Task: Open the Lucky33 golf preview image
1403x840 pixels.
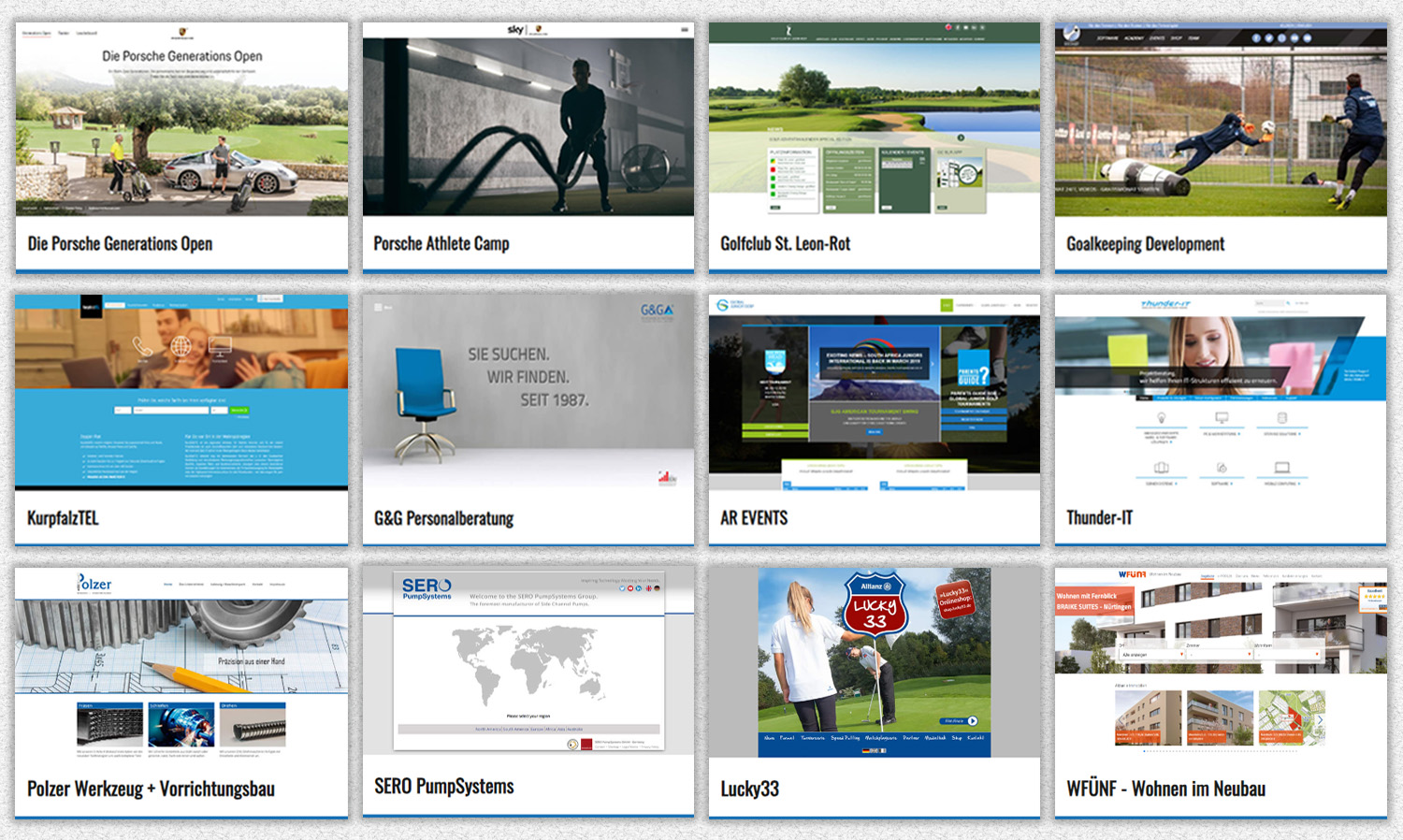Action: tap(875, 663)
